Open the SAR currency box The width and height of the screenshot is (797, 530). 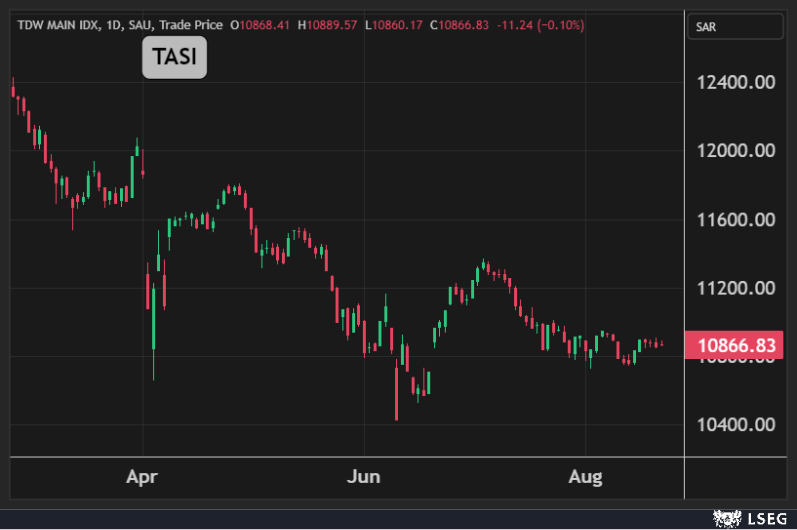[x=738, y=27]
